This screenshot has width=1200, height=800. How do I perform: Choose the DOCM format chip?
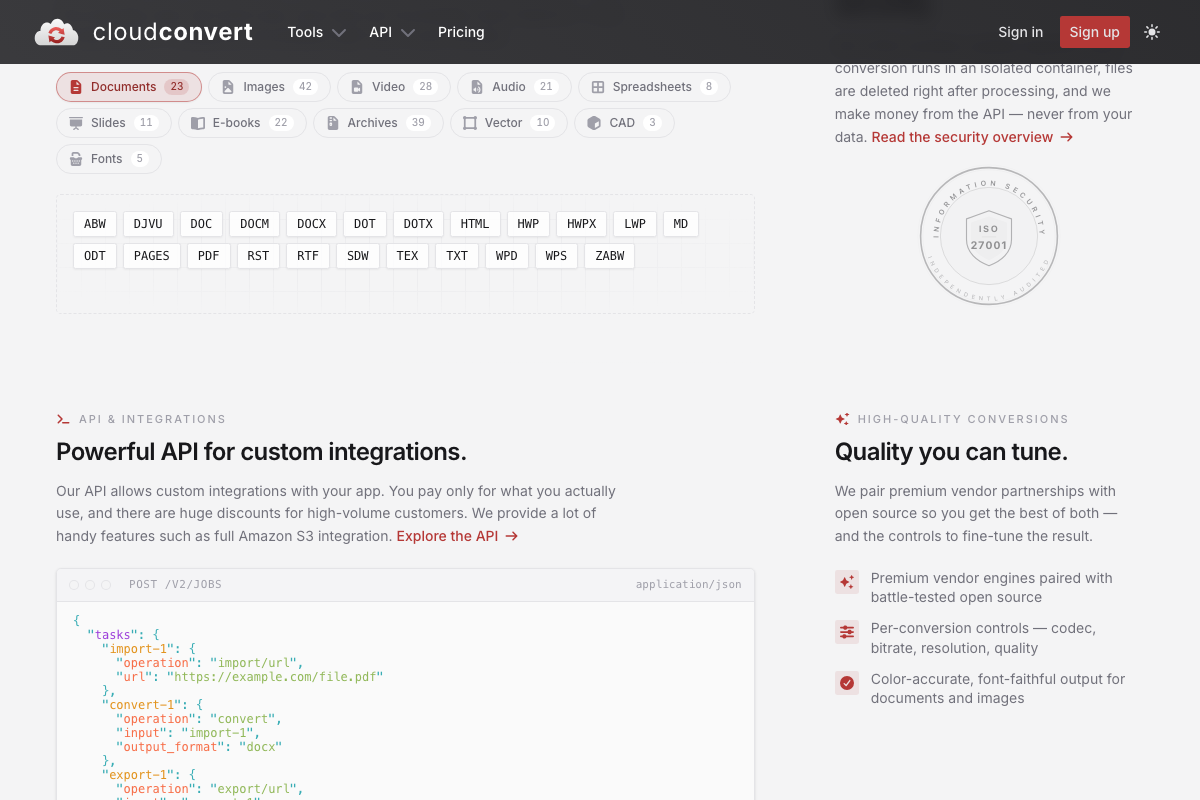click(x=255, y=224)
